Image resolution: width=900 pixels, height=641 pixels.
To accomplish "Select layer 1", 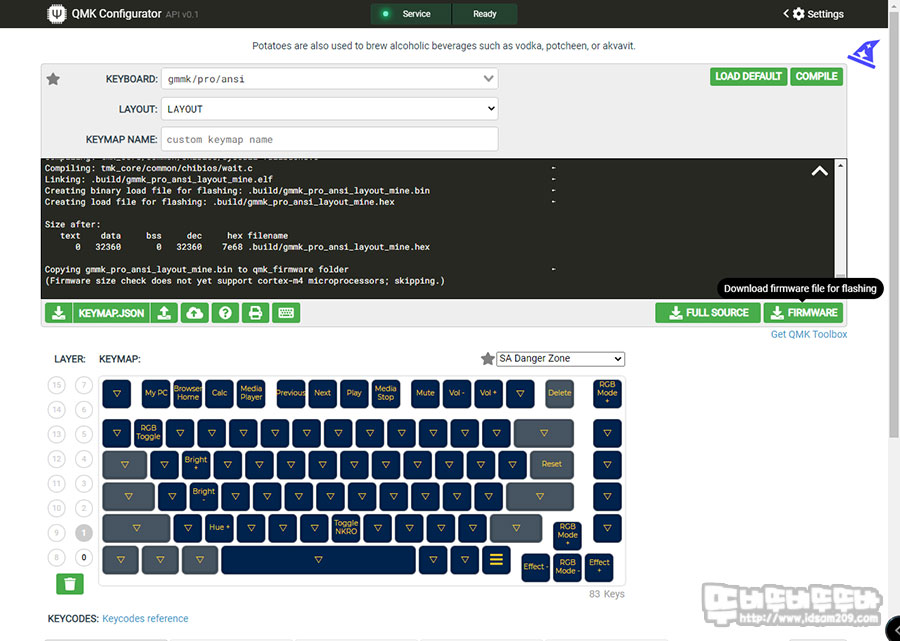I will (84, 533).
